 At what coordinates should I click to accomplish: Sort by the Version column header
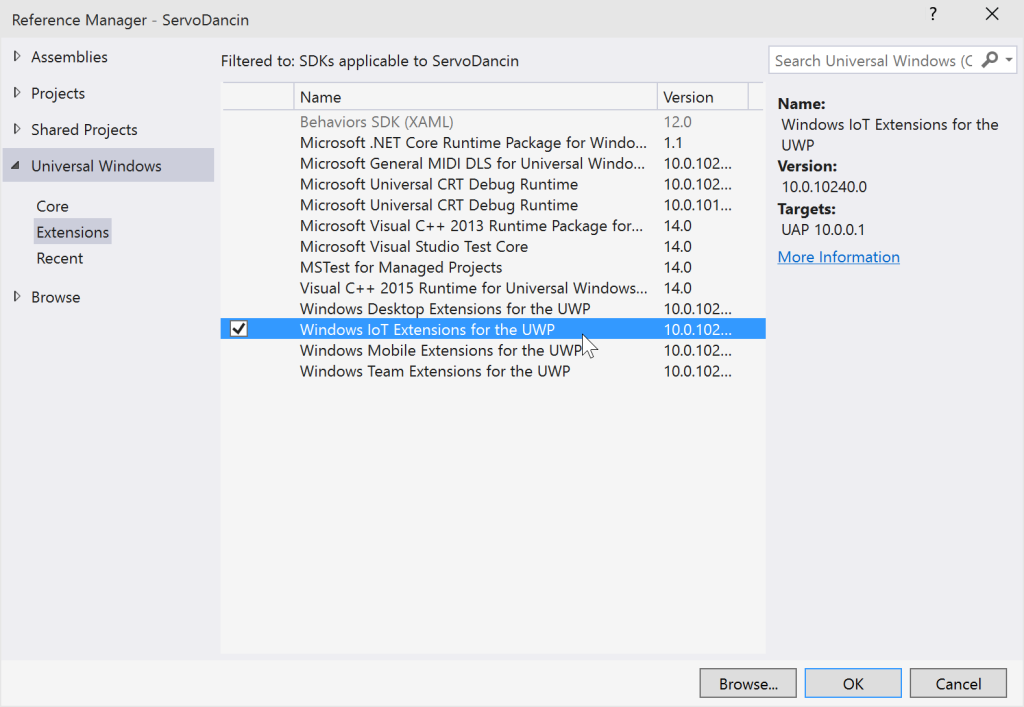click(x=702, y=97)
